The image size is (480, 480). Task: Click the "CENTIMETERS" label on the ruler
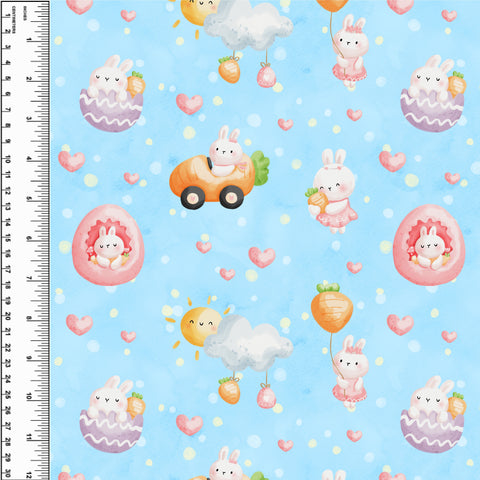point(13,20)
